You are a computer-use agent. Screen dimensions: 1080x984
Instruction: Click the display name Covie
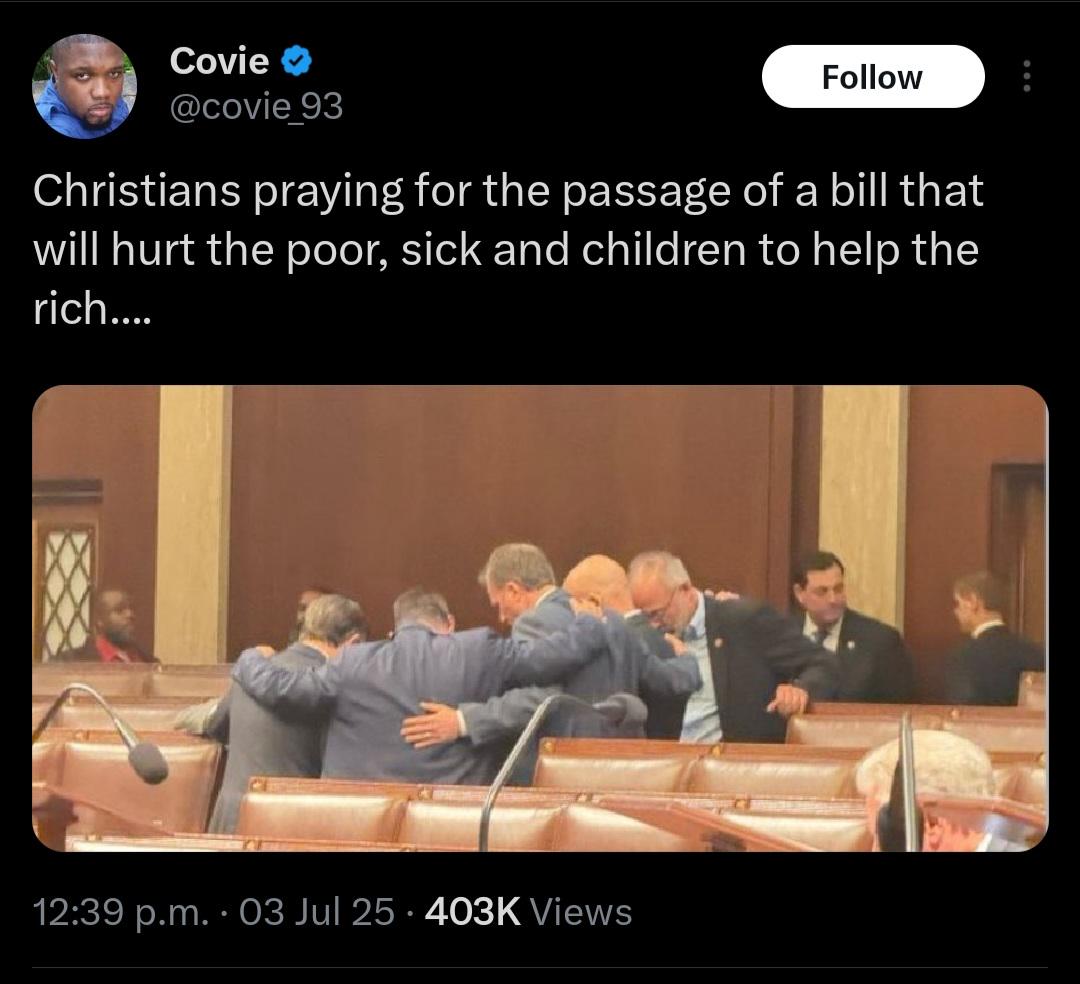[219, 61]
